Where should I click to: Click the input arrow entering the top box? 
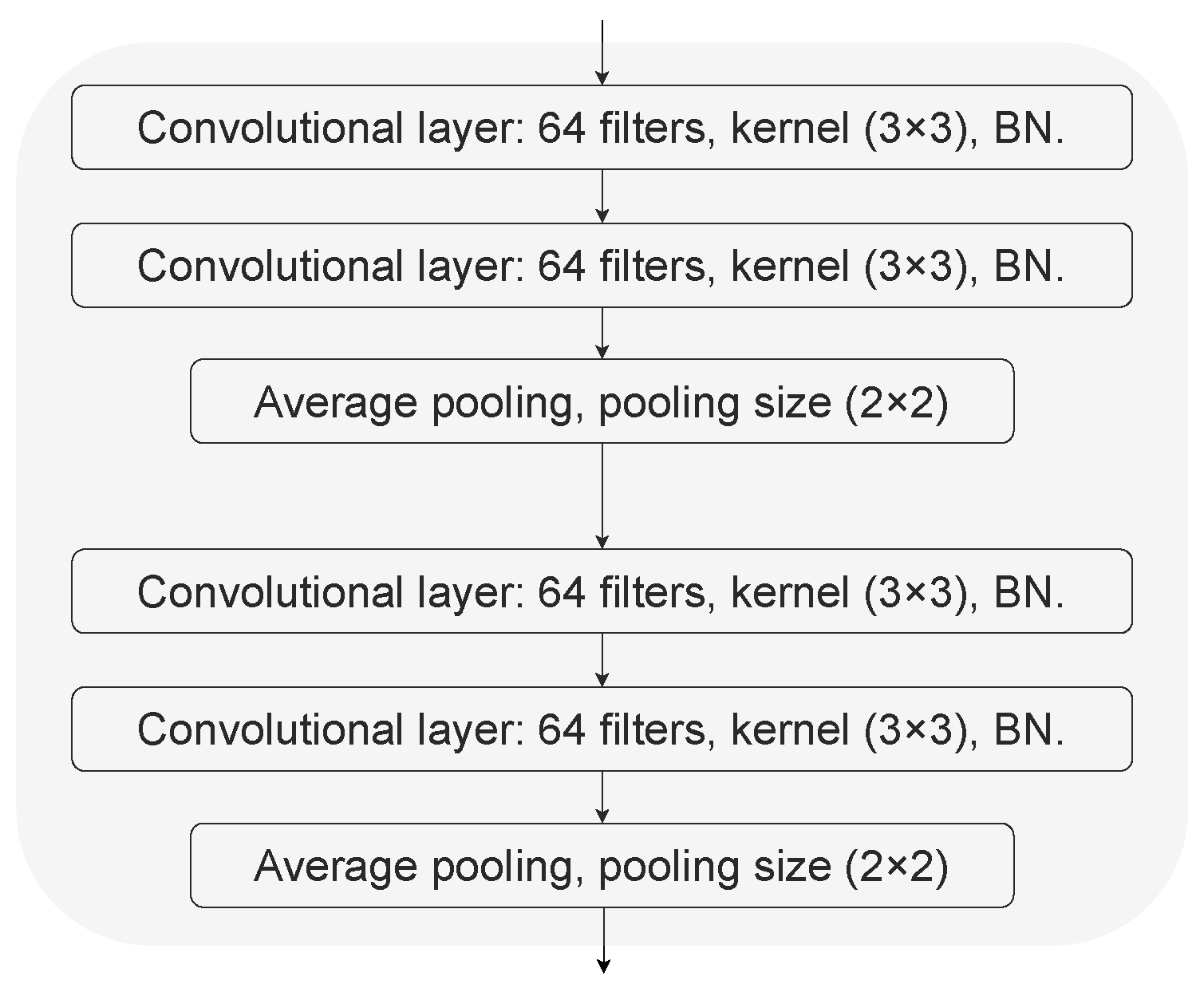pyautogui.click(x=602, y=49)
